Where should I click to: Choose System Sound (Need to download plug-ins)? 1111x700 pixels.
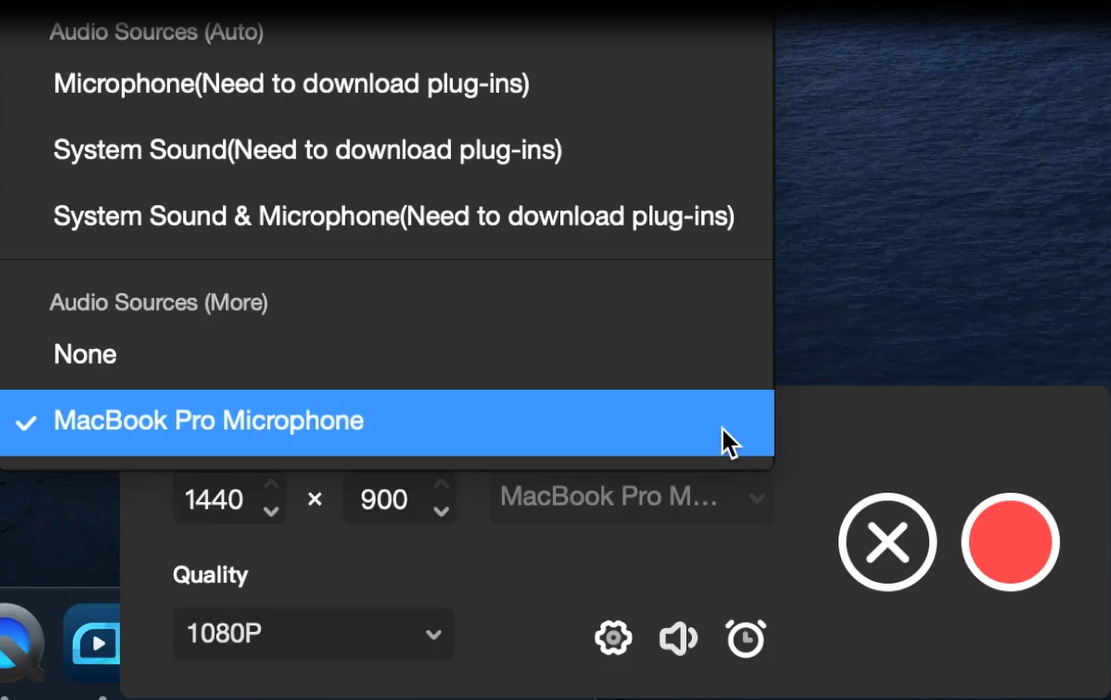pyautogui.click(x=387, y=150)
